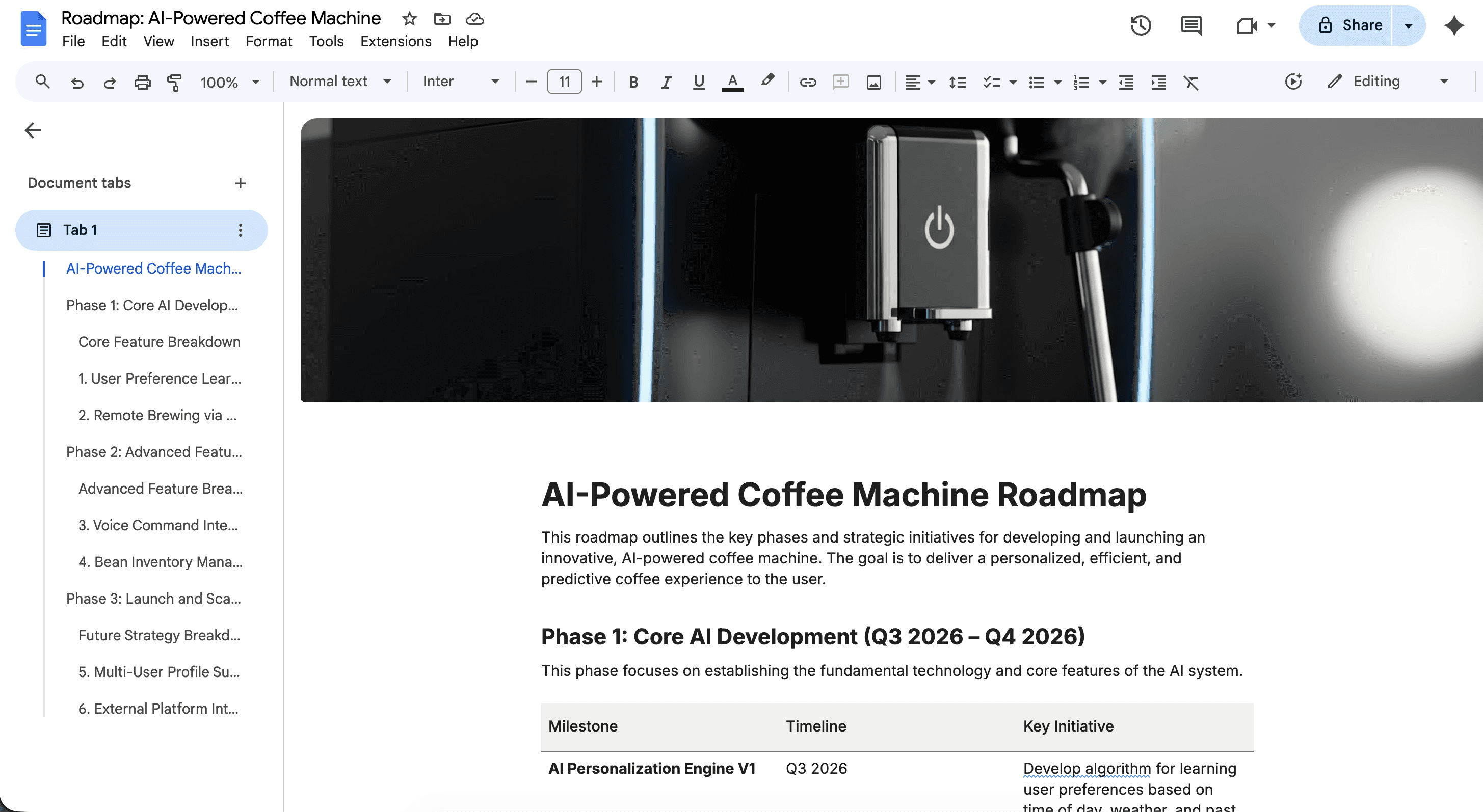1483x812 pixels.
Task: Click the paint format roller icon
Action: (x=174, y=83)
